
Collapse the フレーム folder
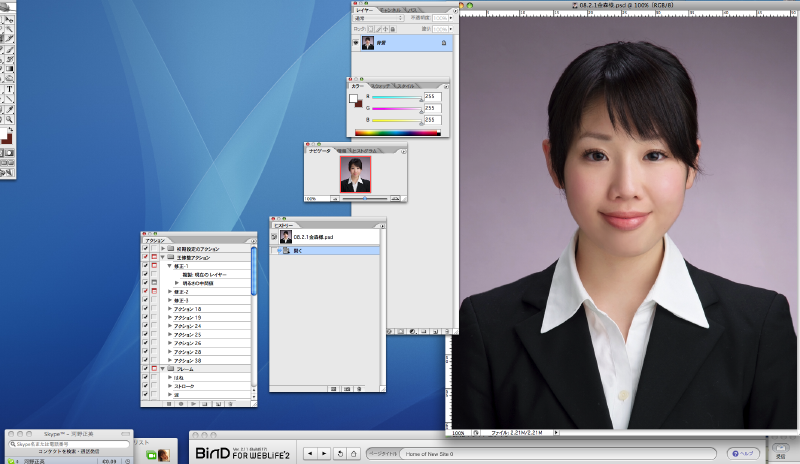click(x=163, y=369)
